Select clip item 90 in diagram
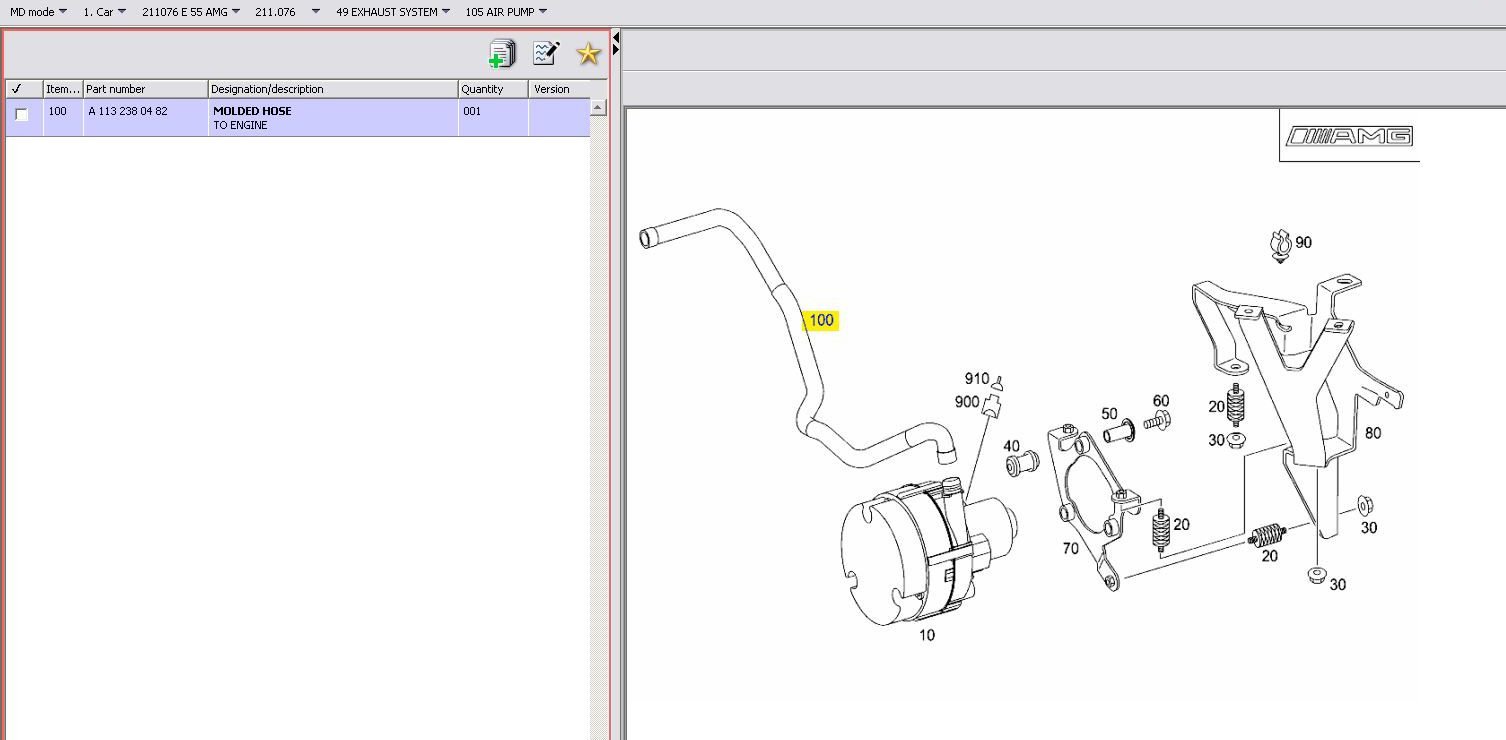 click(1303, 242)
